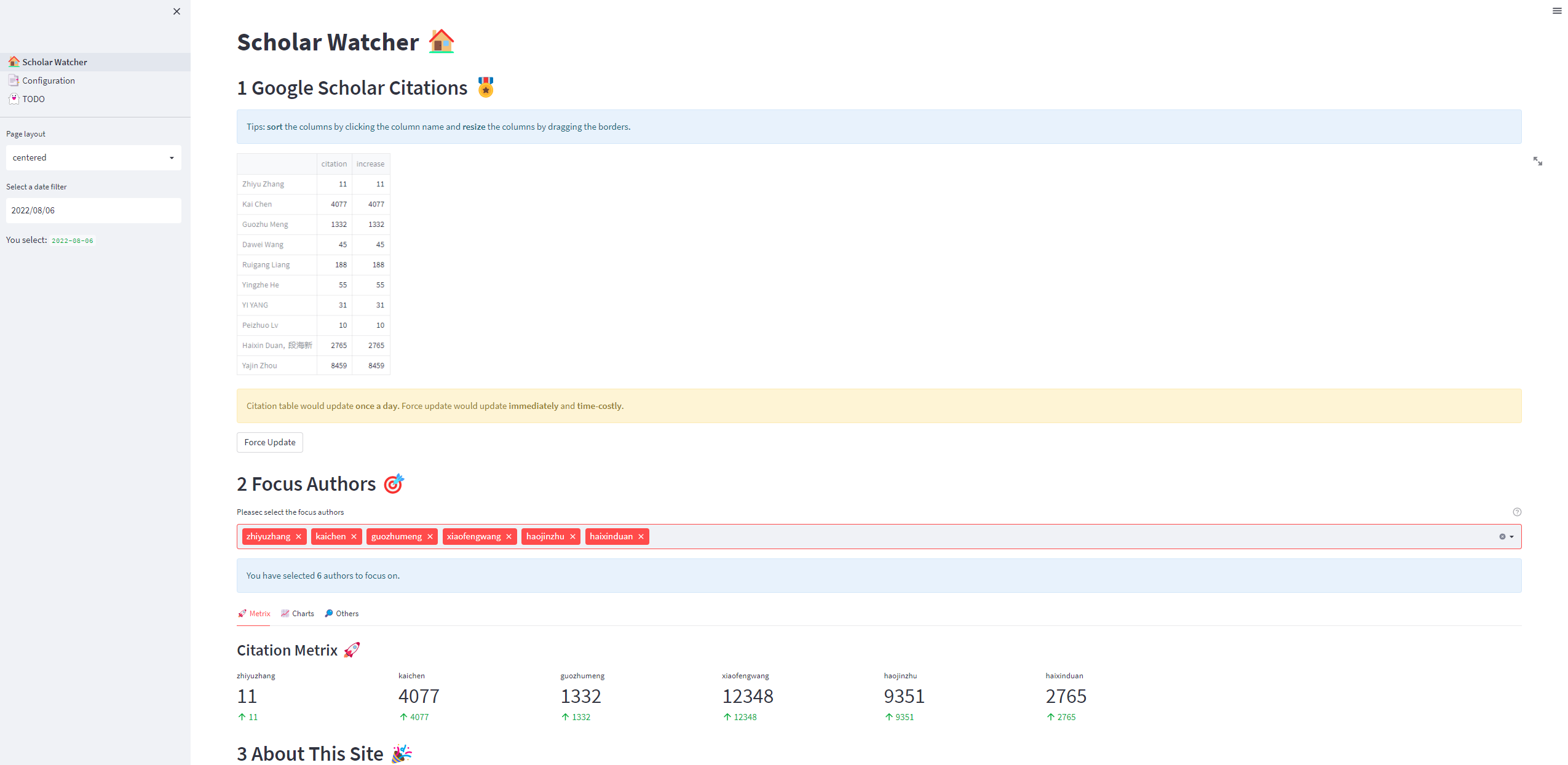
Task: Clear all selected focus authors
Action: coord(1502,536)
